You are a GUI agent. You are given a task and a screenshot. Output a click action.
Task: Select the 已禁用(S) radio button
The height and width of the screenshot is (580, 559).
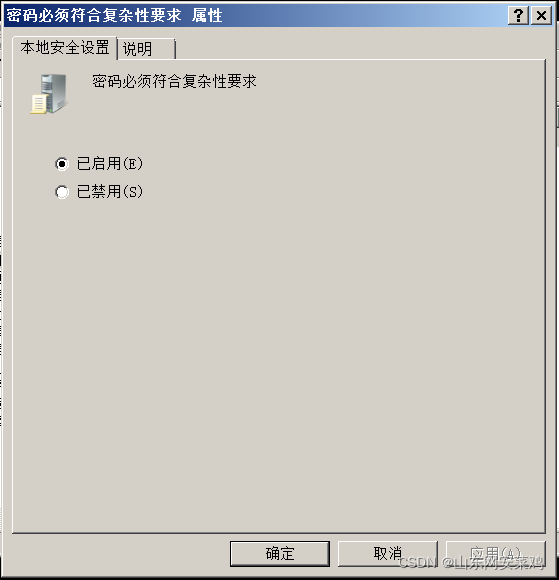tap(62, 192)
